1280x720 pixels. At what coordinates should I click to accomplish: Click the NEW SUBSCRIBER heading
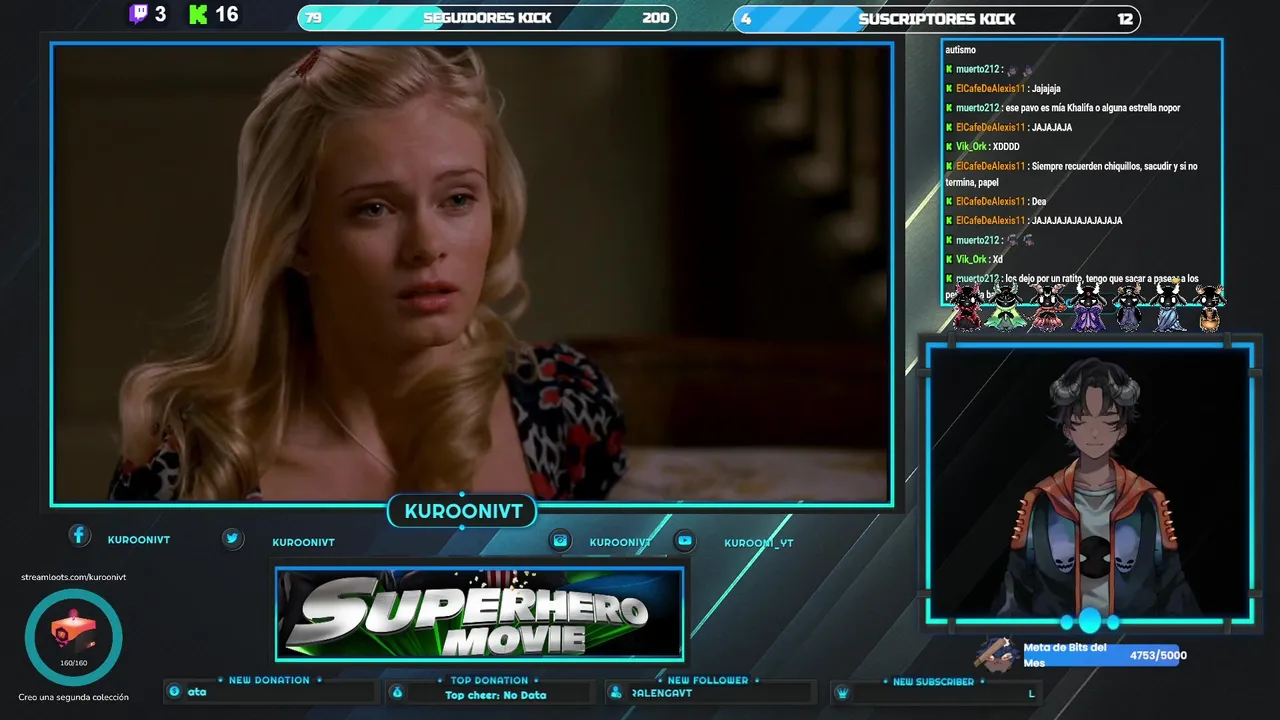click(x=933, y=682)
